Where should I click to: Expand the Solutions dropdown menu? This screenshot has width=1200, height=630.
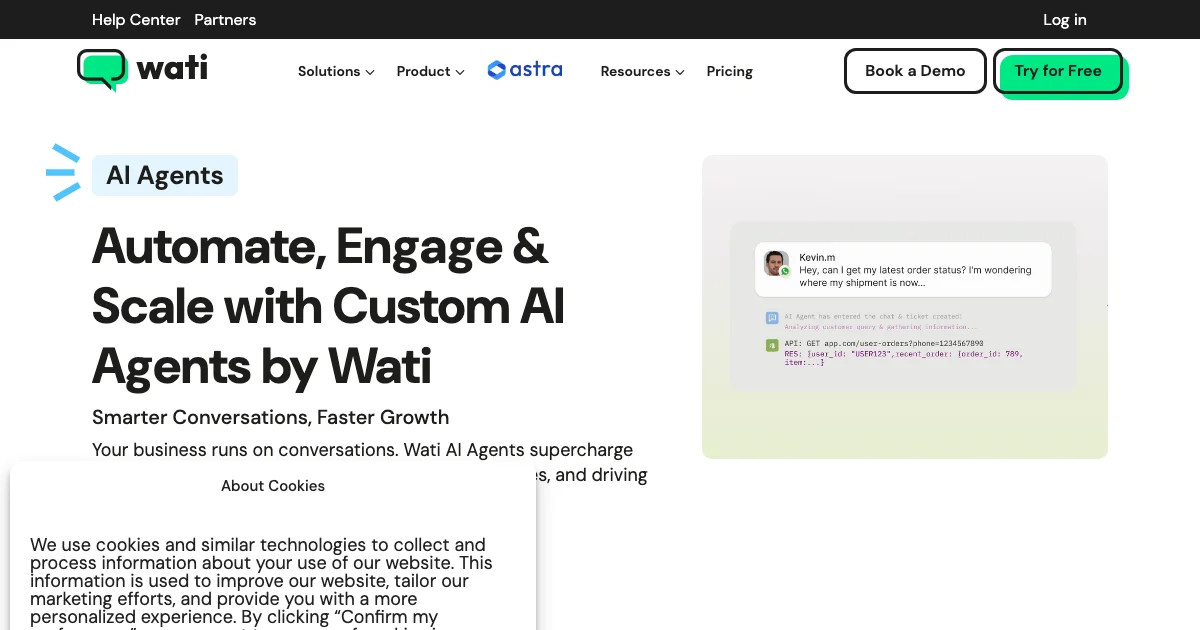point(336,71)
